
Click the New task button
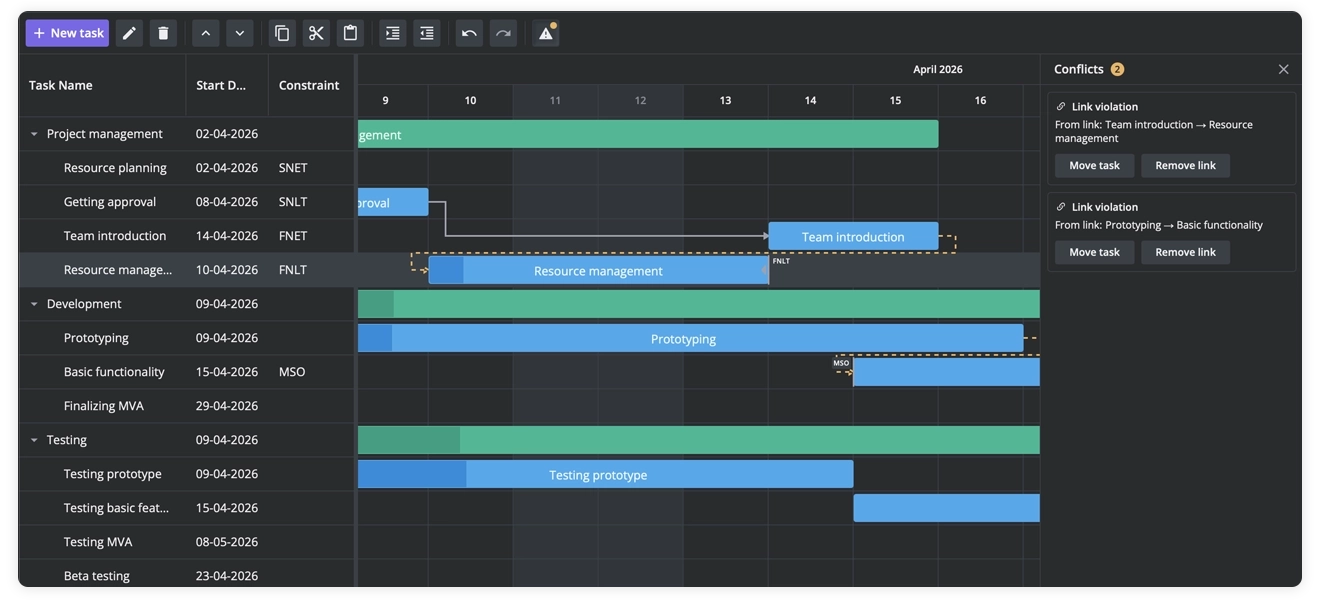pyautogui.click(x=67, y=33)
